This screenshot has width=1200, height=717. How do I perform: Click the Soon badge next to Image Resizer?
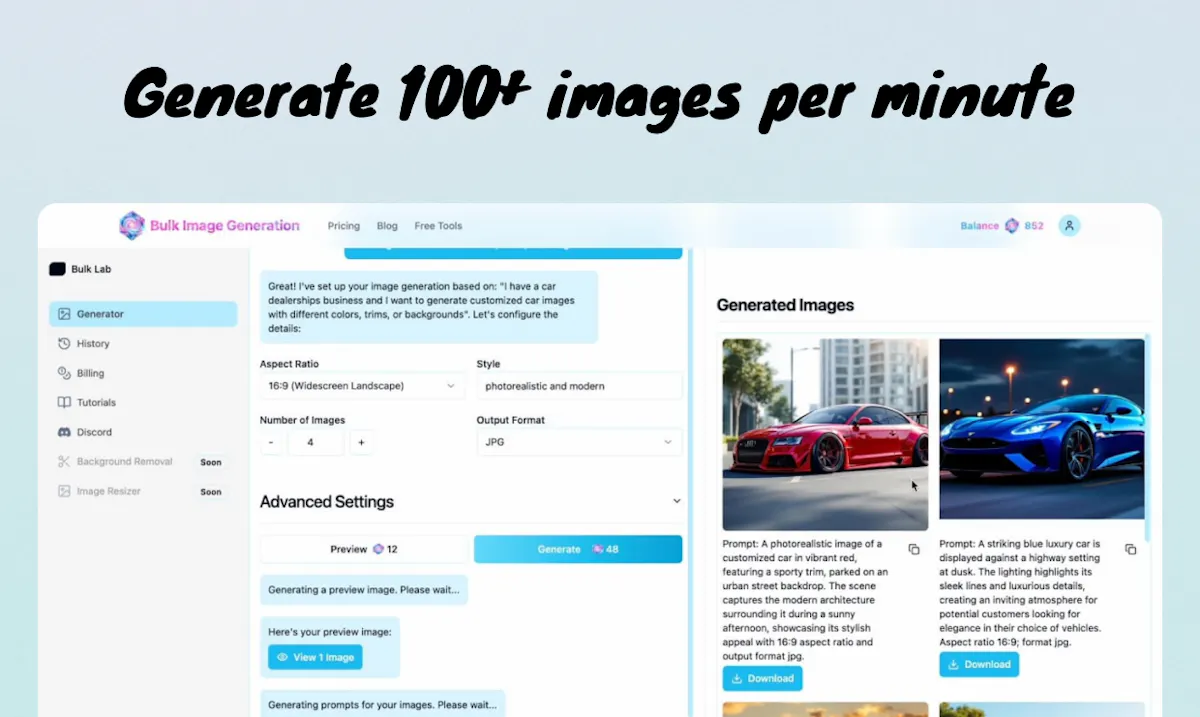coord(211,492)
